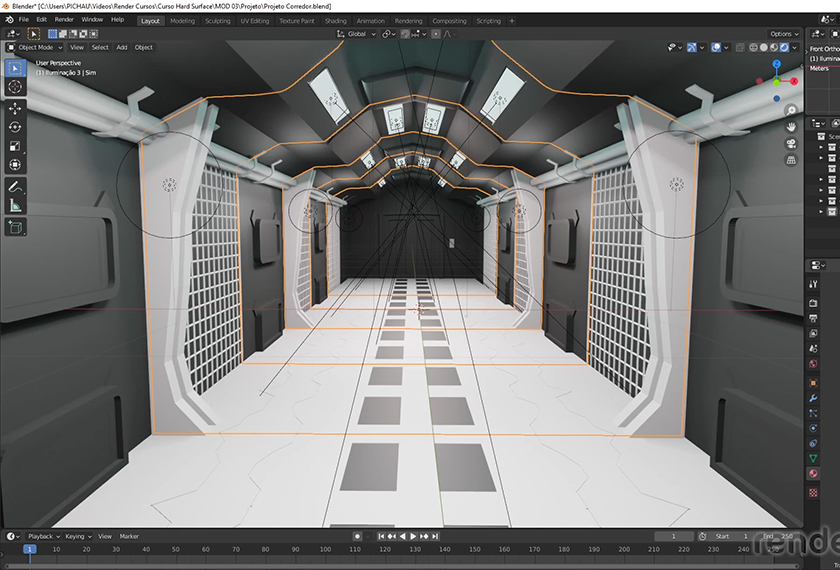Image resolution: width=840 pixels, height=570 pixels.
Task: Switch to the Sculpting workspace tab
Action: (x=217, y=20)
